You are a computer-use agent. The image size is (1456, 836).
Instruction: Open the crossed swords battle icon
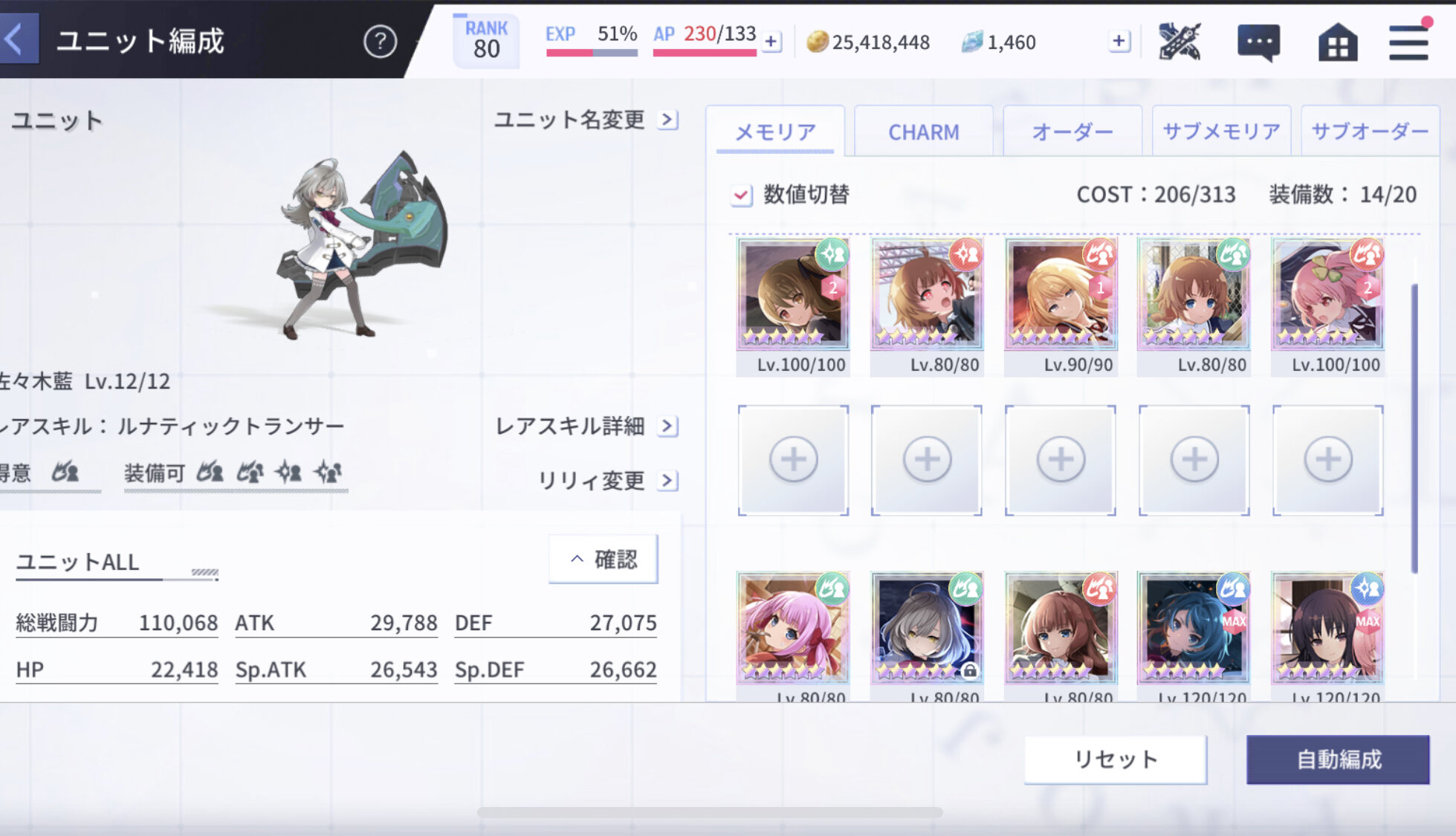click(x=1180, y=42)
